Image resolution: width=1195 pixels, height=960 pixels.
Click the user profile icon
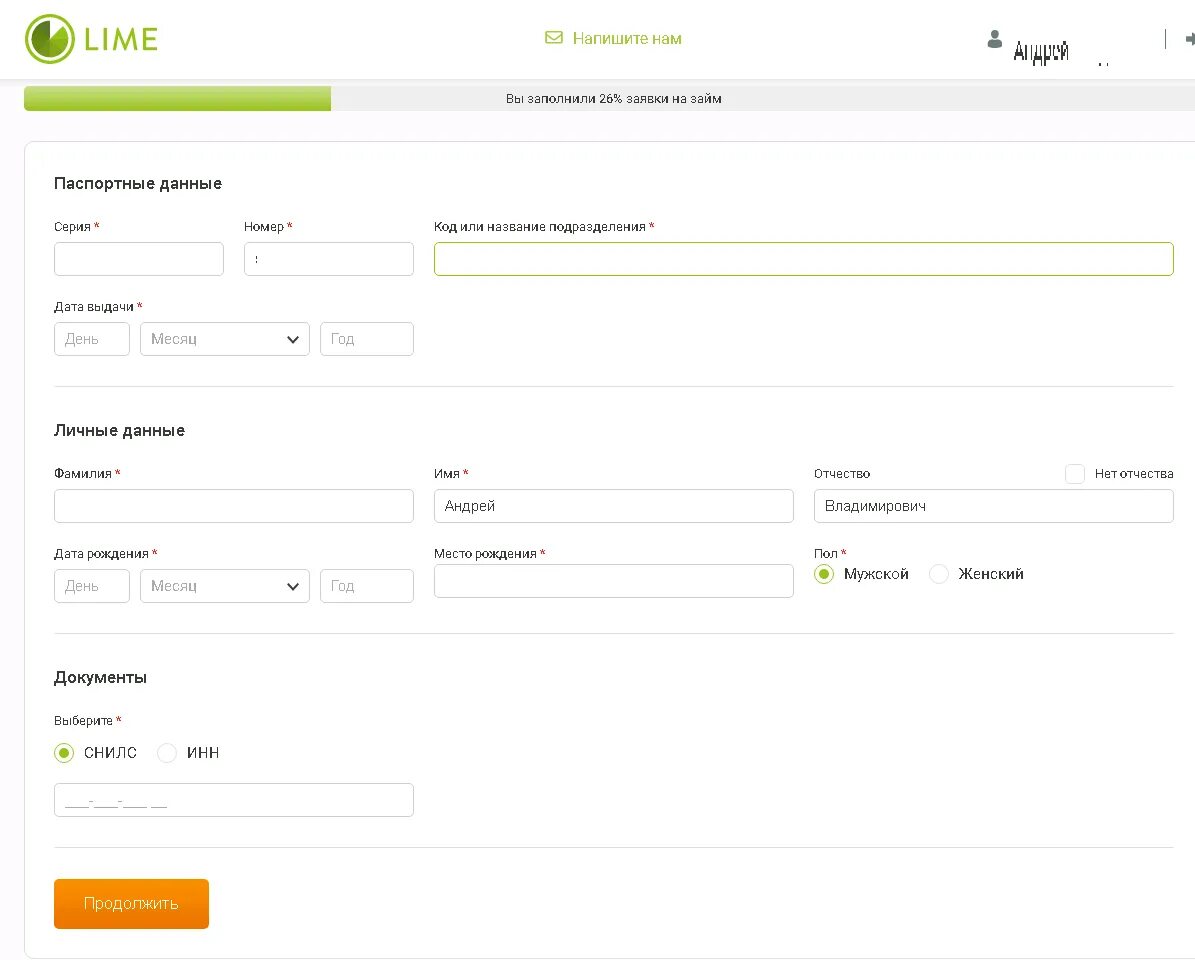click(995, 40)
